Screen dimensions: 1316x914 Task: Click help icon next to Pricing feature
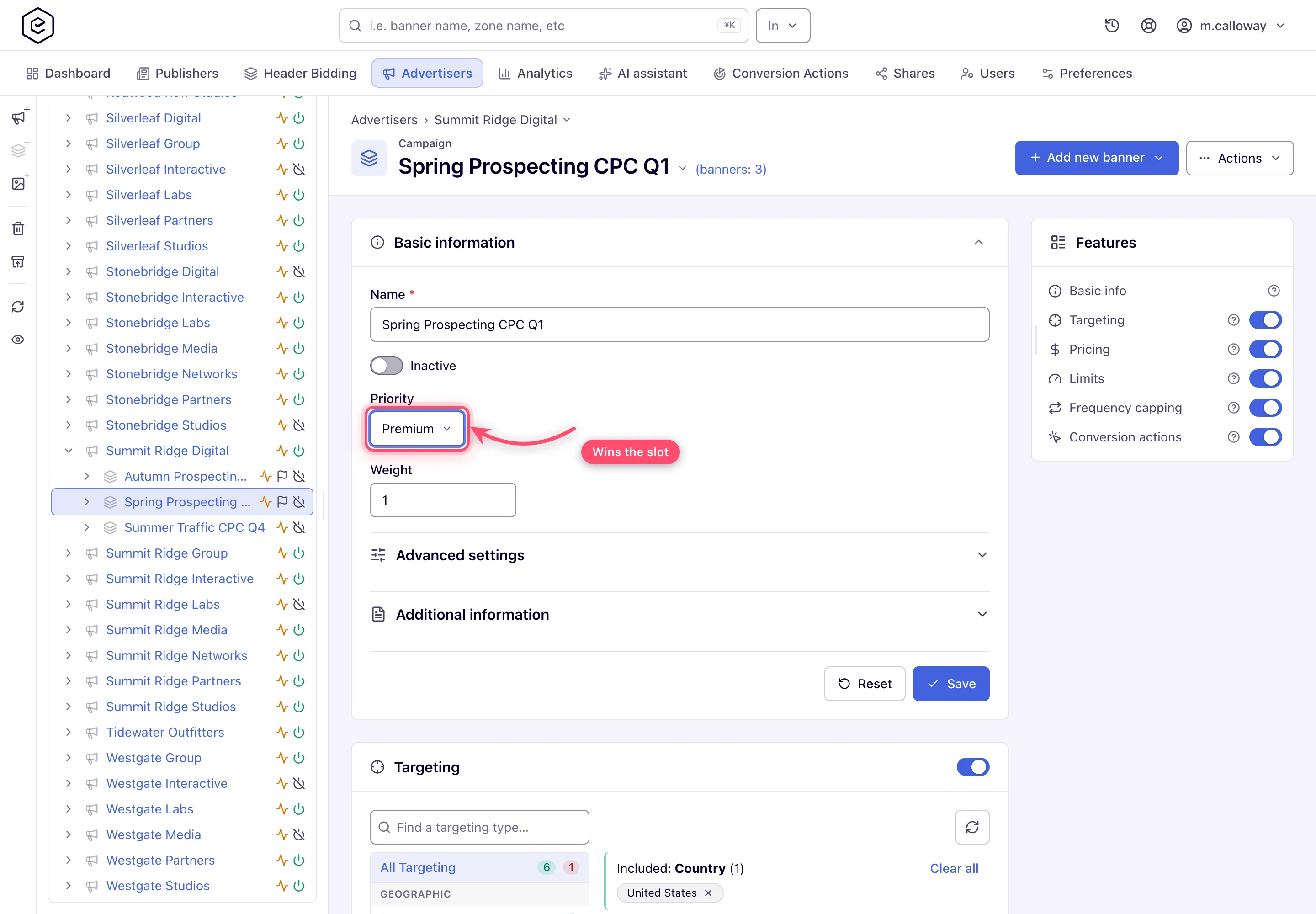(x=1234, y=349)
